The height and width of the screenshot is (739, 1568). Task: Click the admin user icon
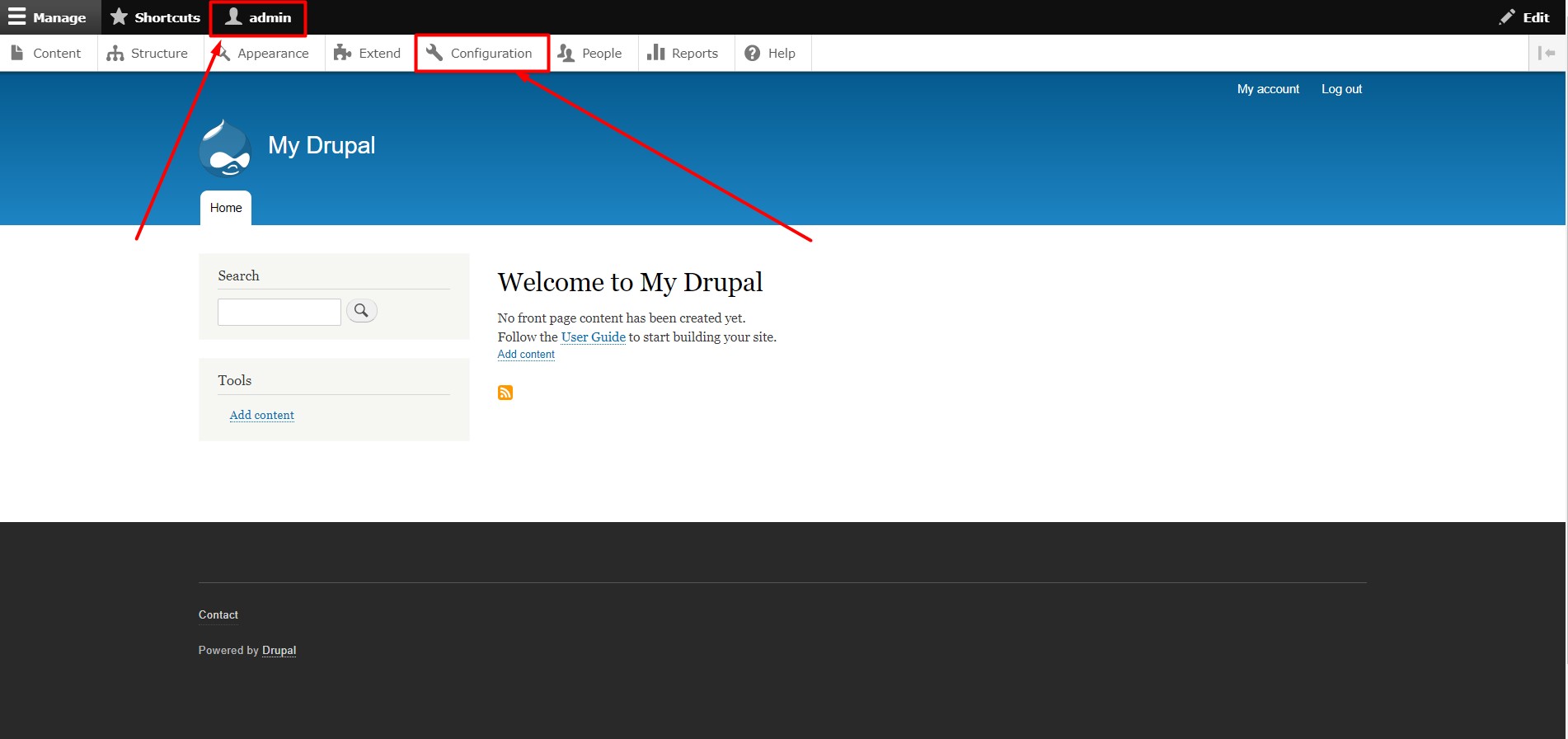[234, 16]
